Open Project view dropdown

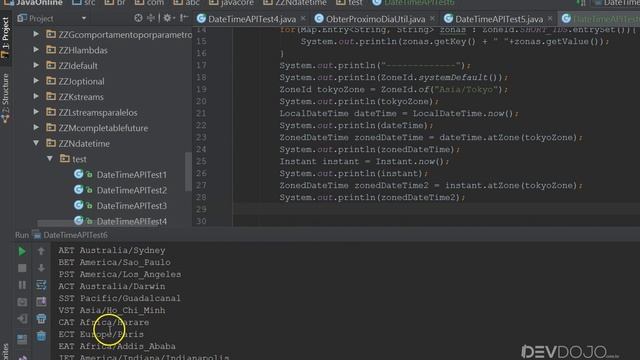[84, 18]
